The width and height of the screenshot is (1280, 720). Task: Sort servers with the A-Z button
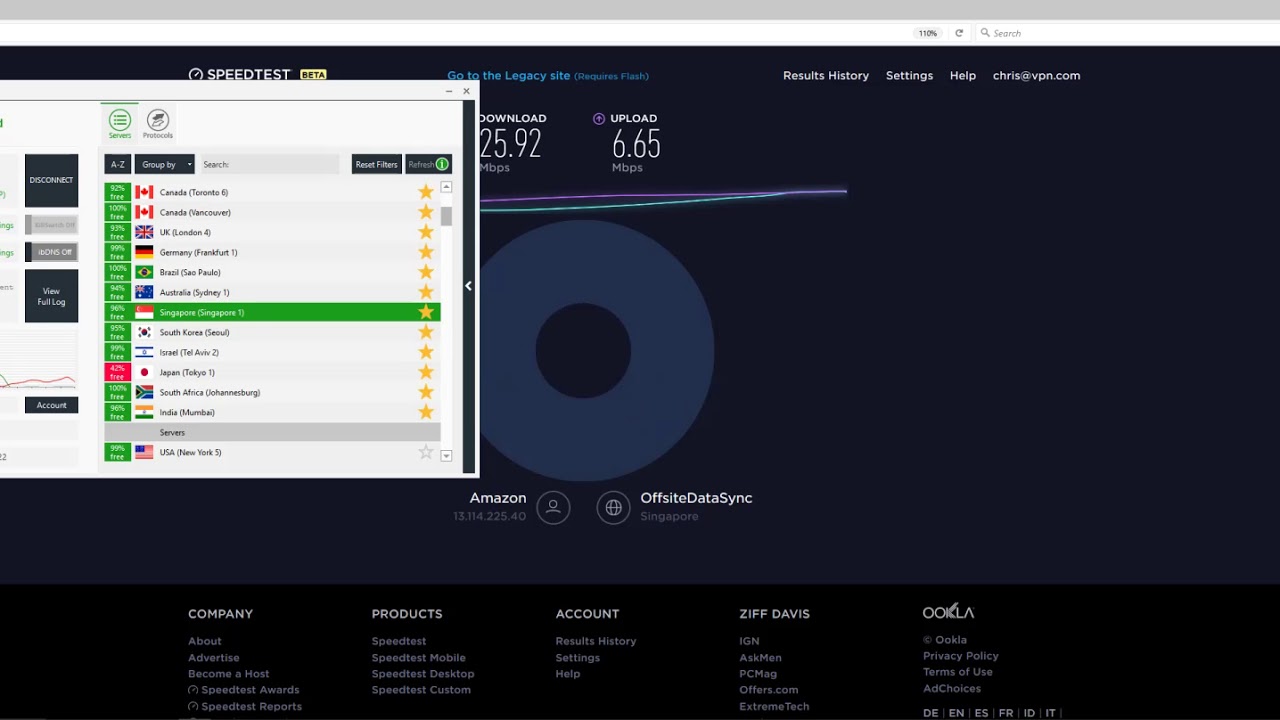[x=118, y=164]
